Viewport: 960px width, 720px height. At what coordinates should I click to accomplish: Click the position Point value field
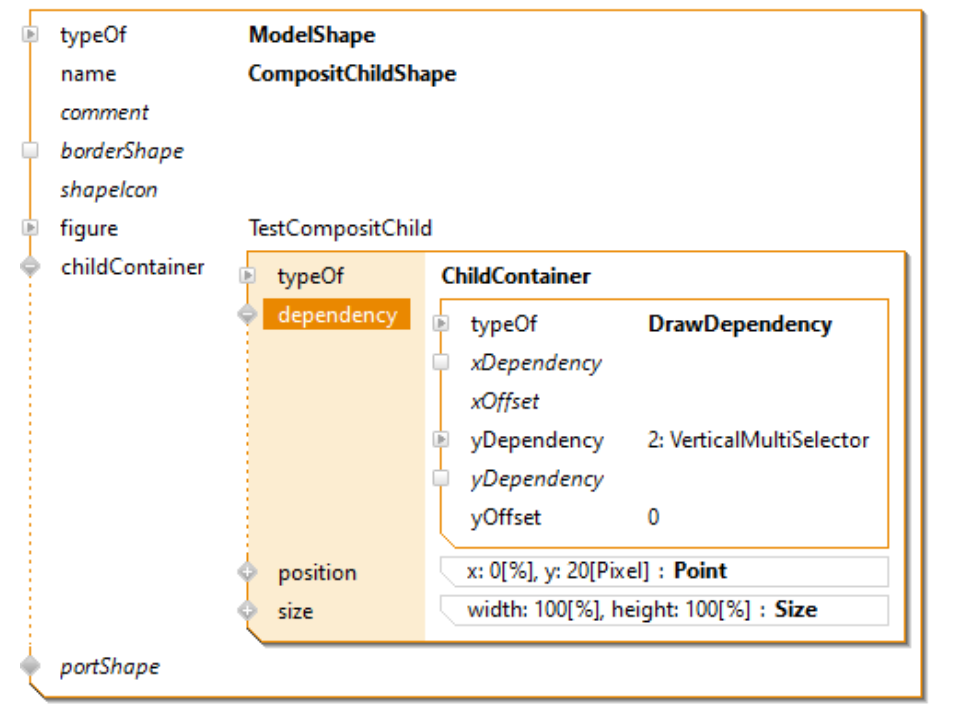click(x=664, y=572)
